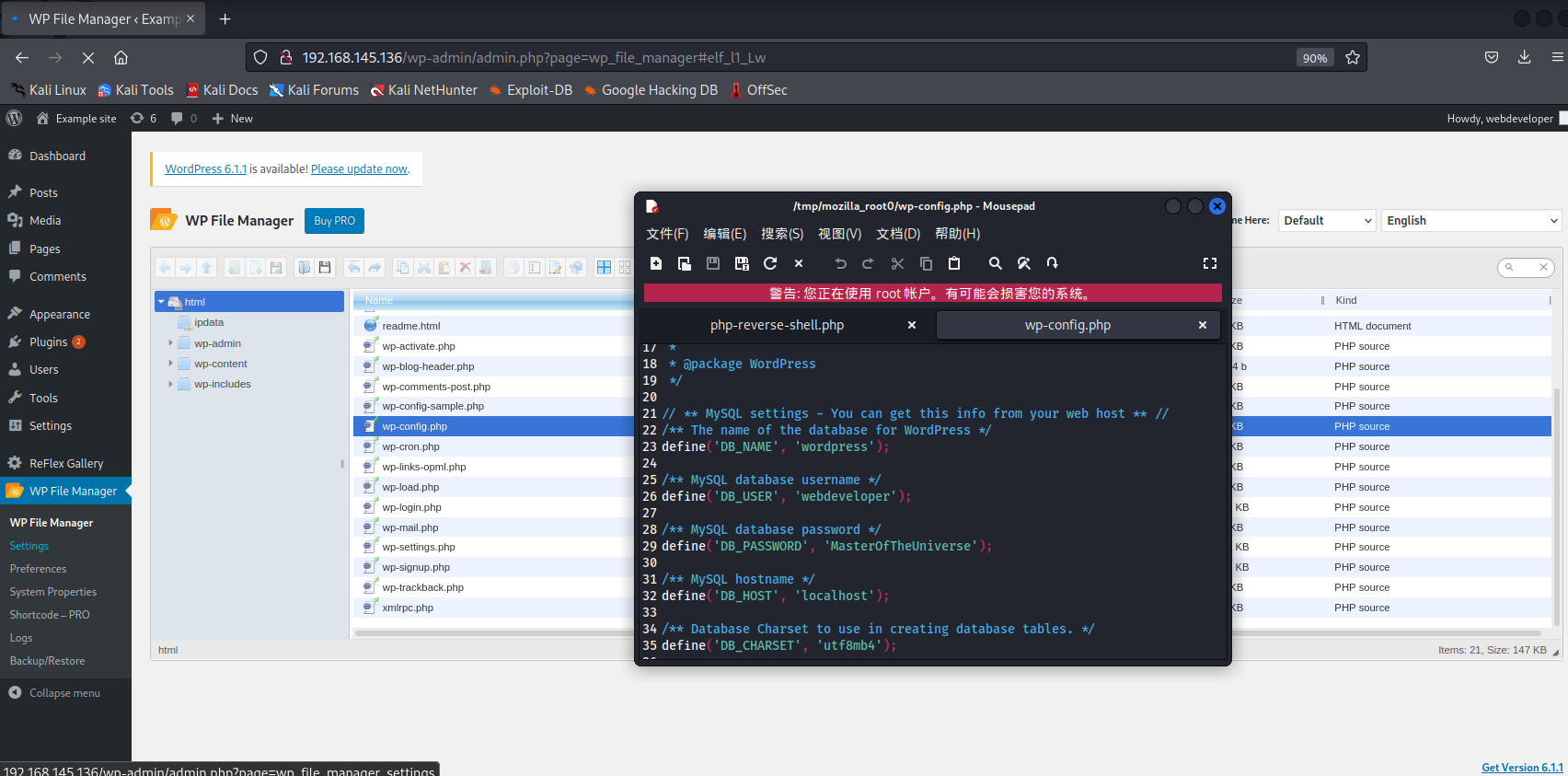Image resolution: width=1568 pixels, height=776 pixels.
Task: Open File Manager Settings submenu
Action: click(x=29, y=546)
